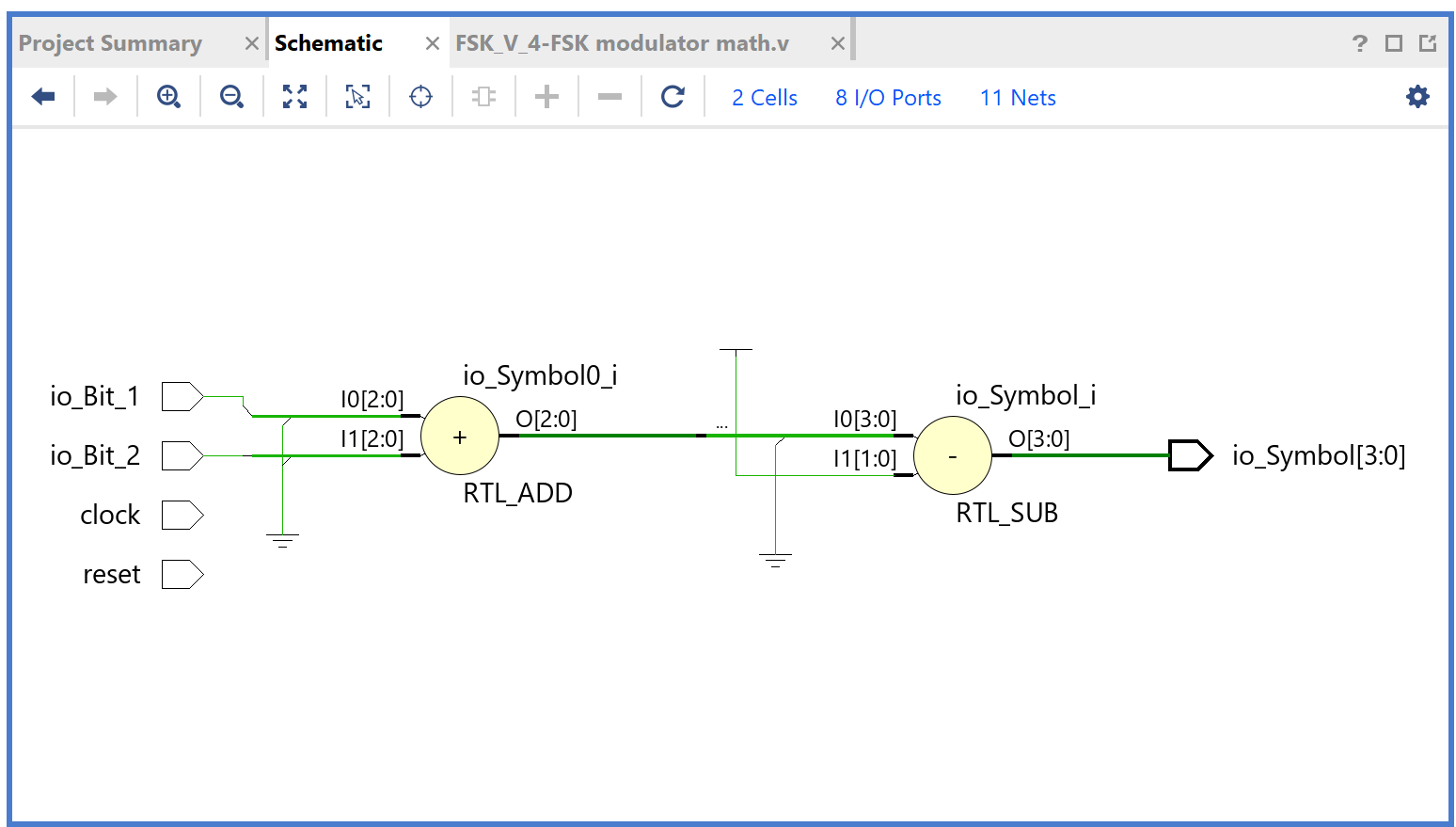Toggle the auto-fit selection crosshair icon
The width and height of the screenshot is (1456, 827).
point(420,97)
